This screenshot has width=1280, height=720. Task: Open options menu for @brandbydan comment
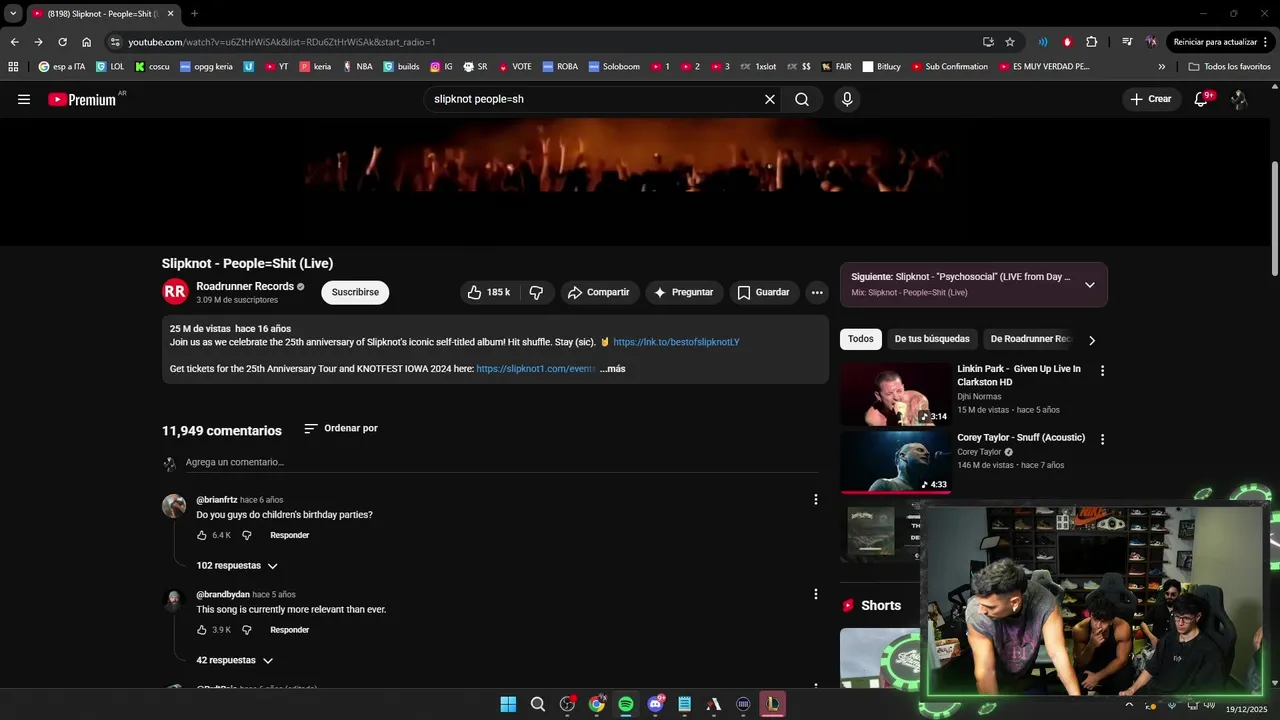tap(815, 594)
